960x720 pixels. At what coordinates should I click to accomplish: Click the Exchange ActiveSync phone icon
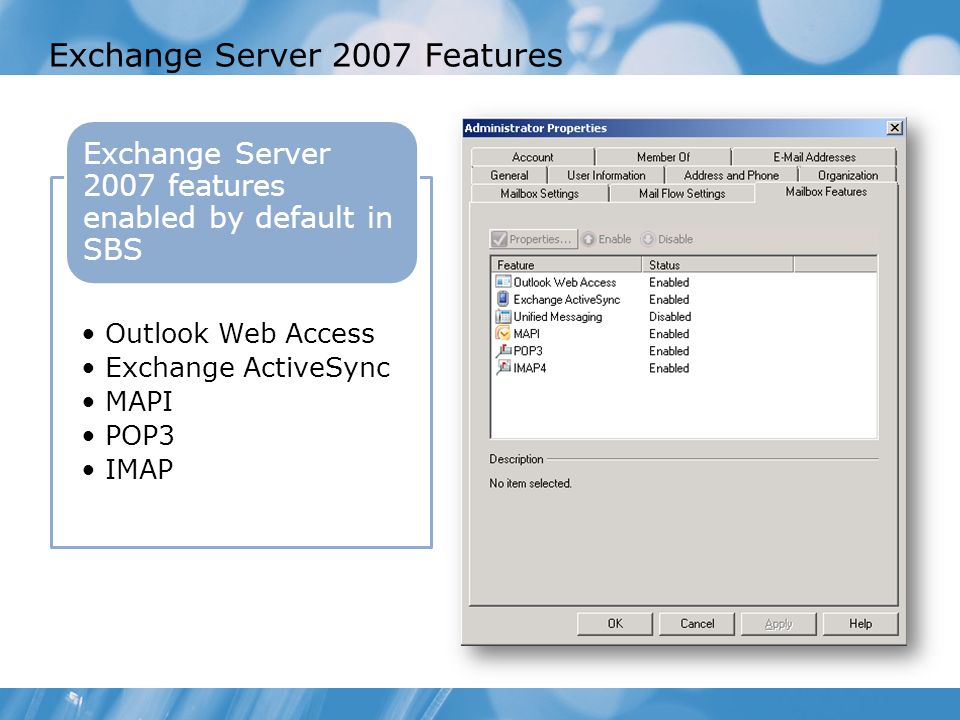[503, 299]
